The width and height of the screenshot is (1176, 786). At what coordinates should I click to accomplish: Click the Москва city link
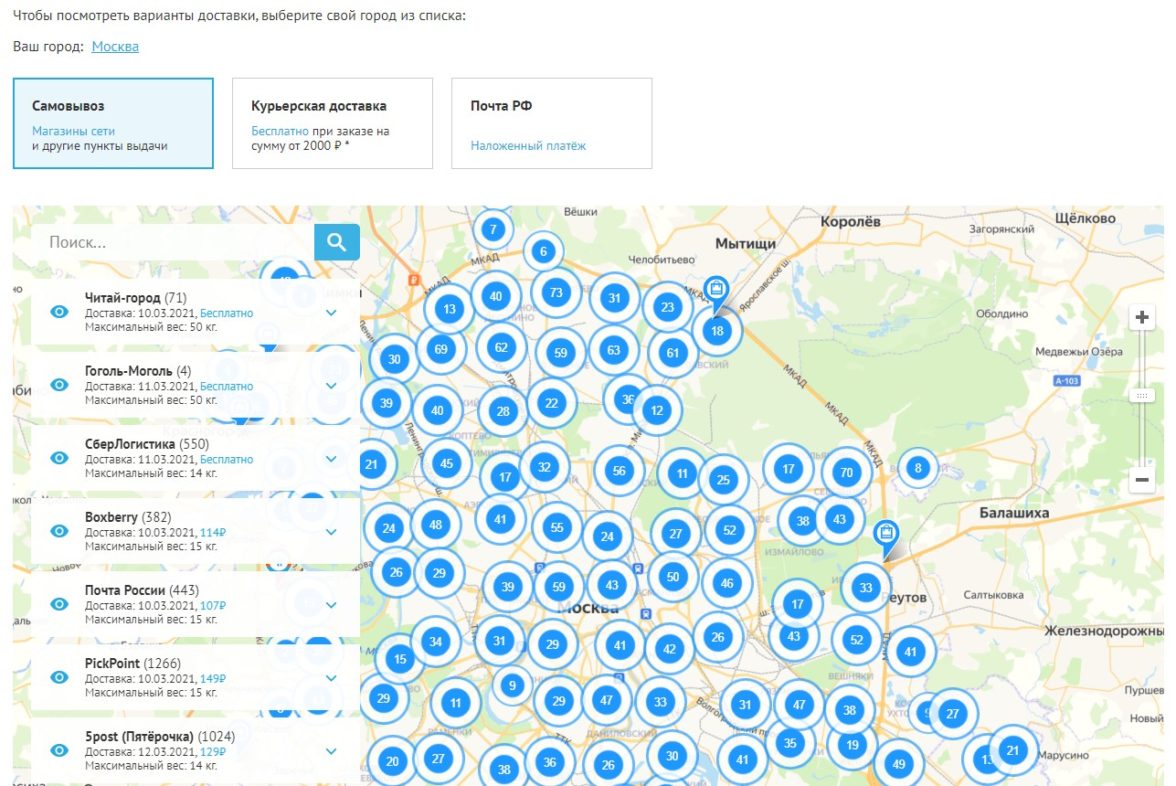pyautogui.click(x=115, y=47)
